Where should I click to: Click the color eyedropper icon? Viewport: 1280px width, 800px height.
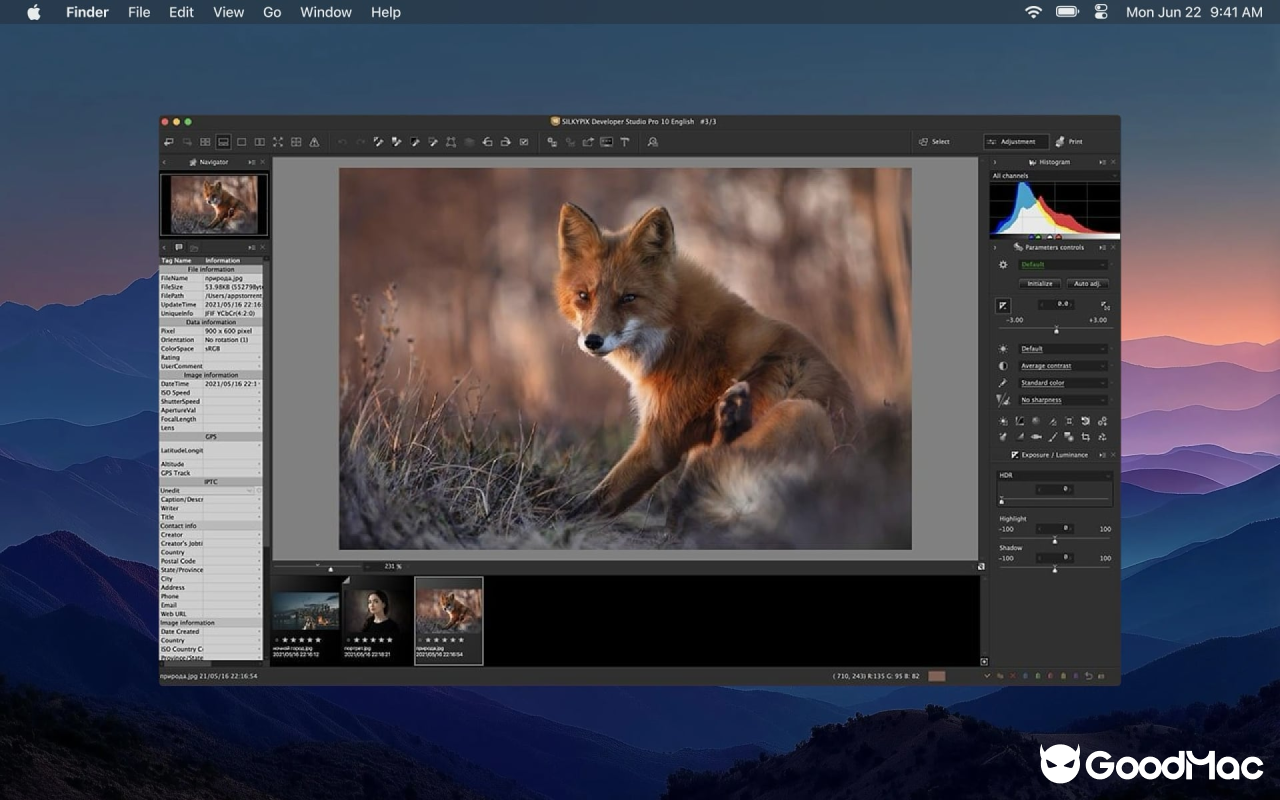click(1003, 383)
